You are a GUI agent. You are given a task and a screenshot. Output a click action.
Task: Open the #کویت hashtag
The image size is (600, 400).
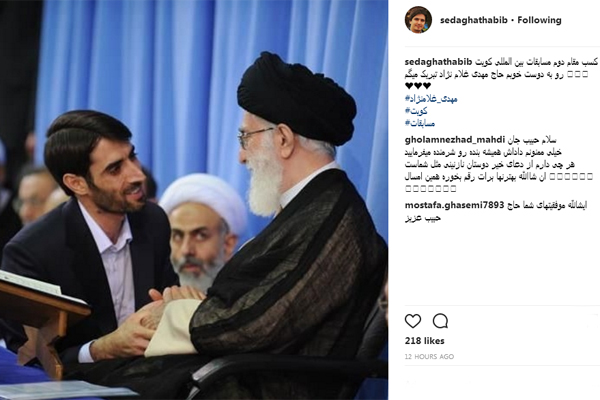pos(416,111)
